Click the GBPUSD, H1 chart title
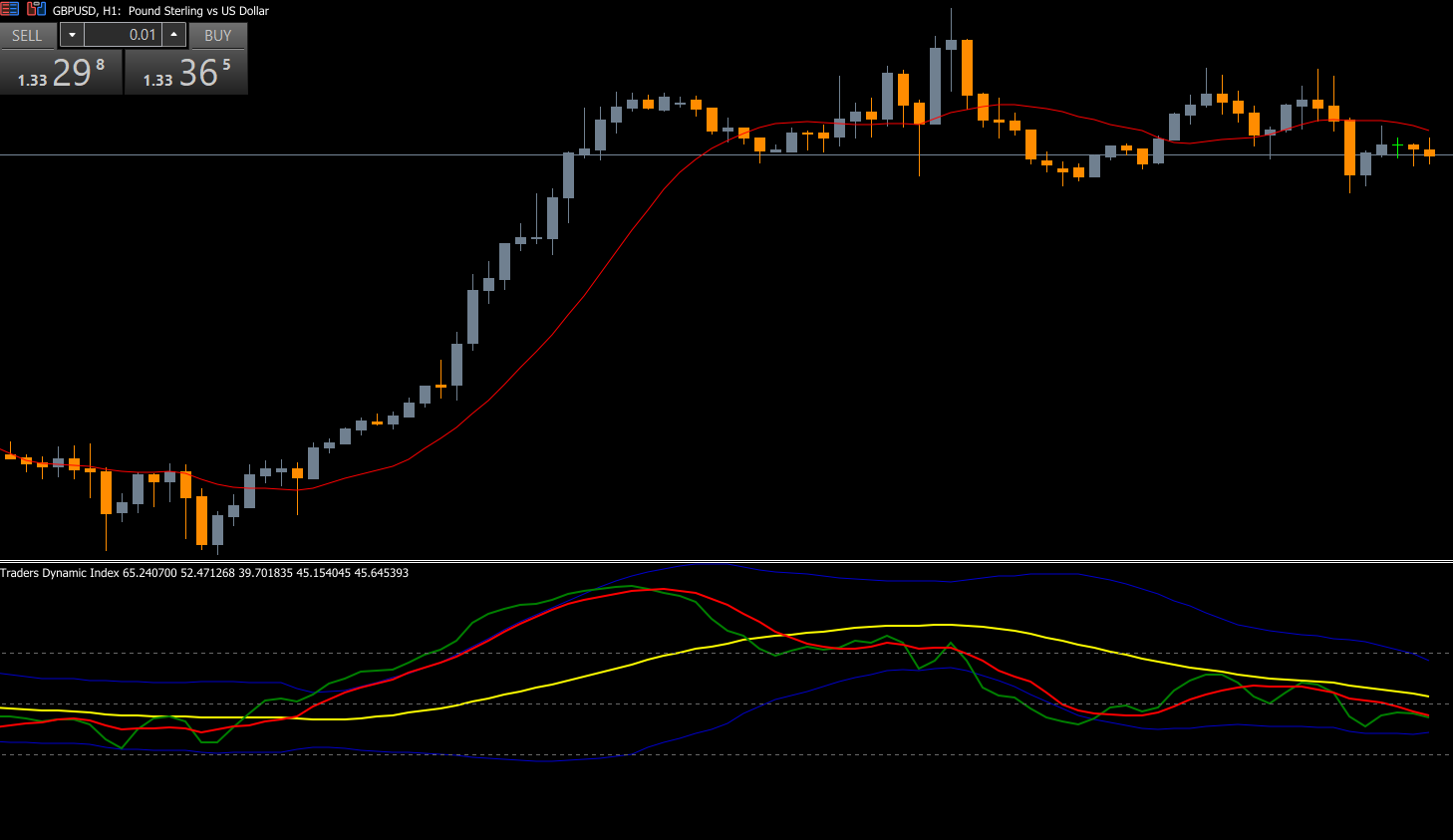The width and height of the screenshot is (1453, 840). click(x=159, y=11)
